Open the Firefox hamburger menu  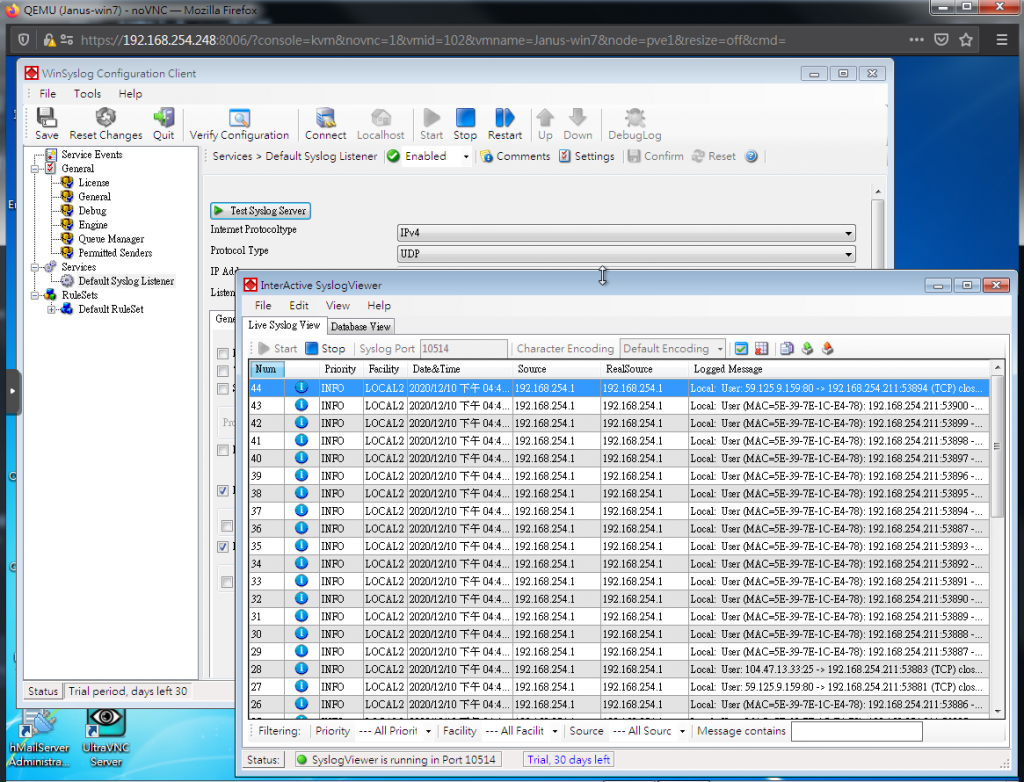1002,40
